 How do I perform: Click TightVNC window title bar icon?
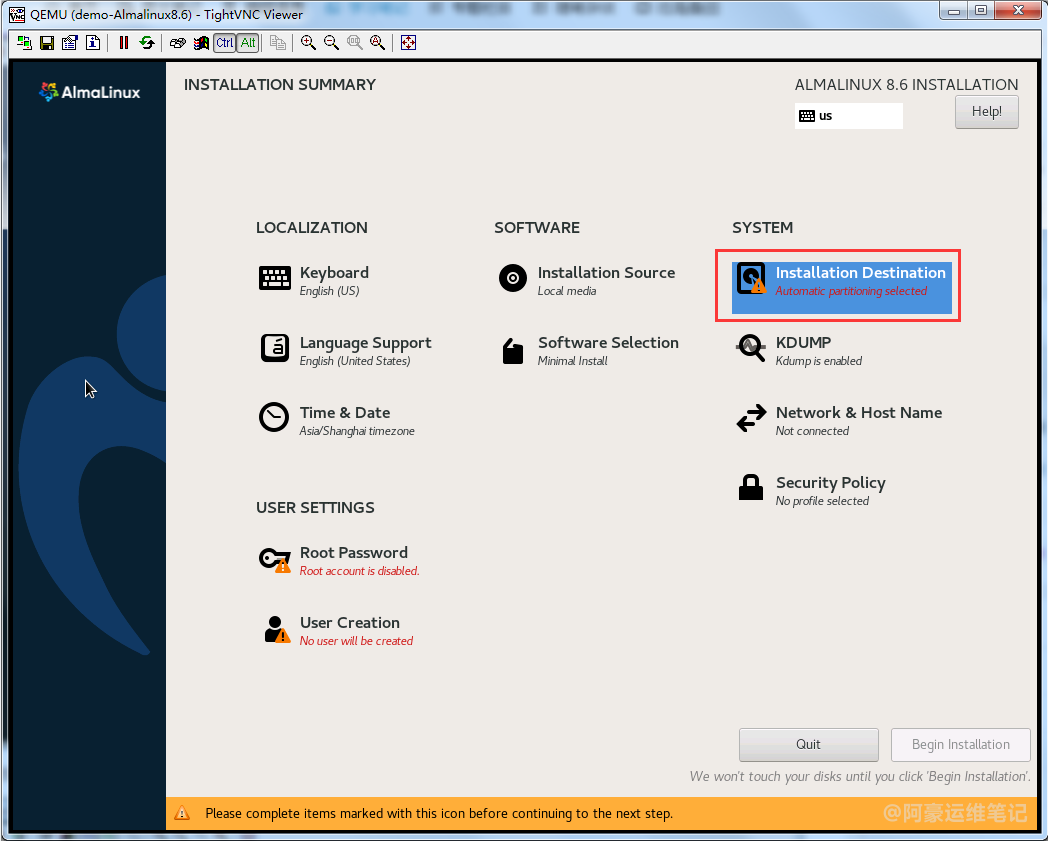(17, 14)
